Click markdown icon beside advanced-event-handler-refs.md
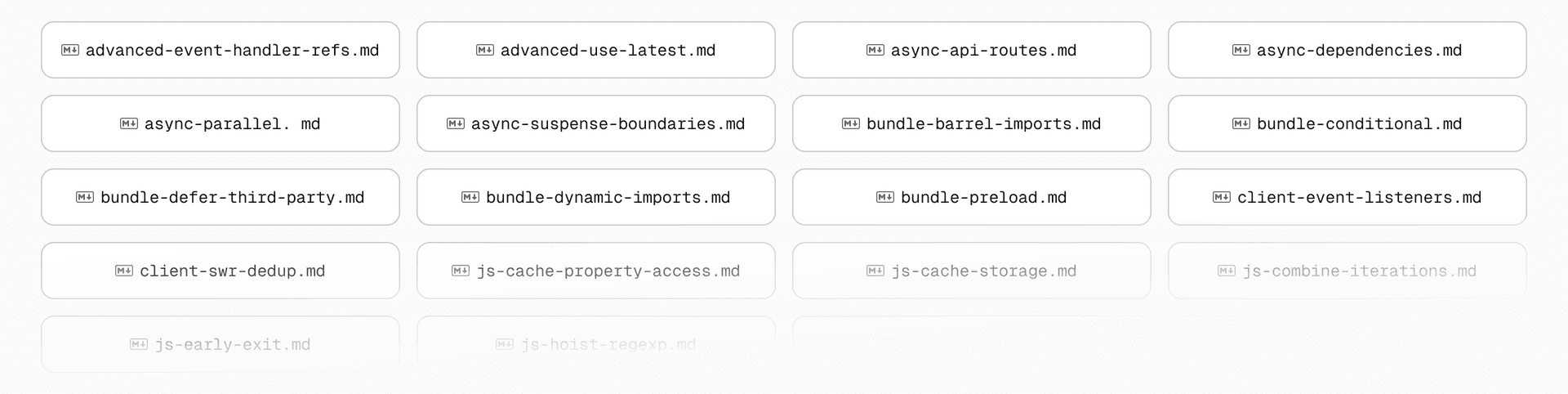Image resolution: width=1568 pixels, height=394 pixels. click(70, 50)
